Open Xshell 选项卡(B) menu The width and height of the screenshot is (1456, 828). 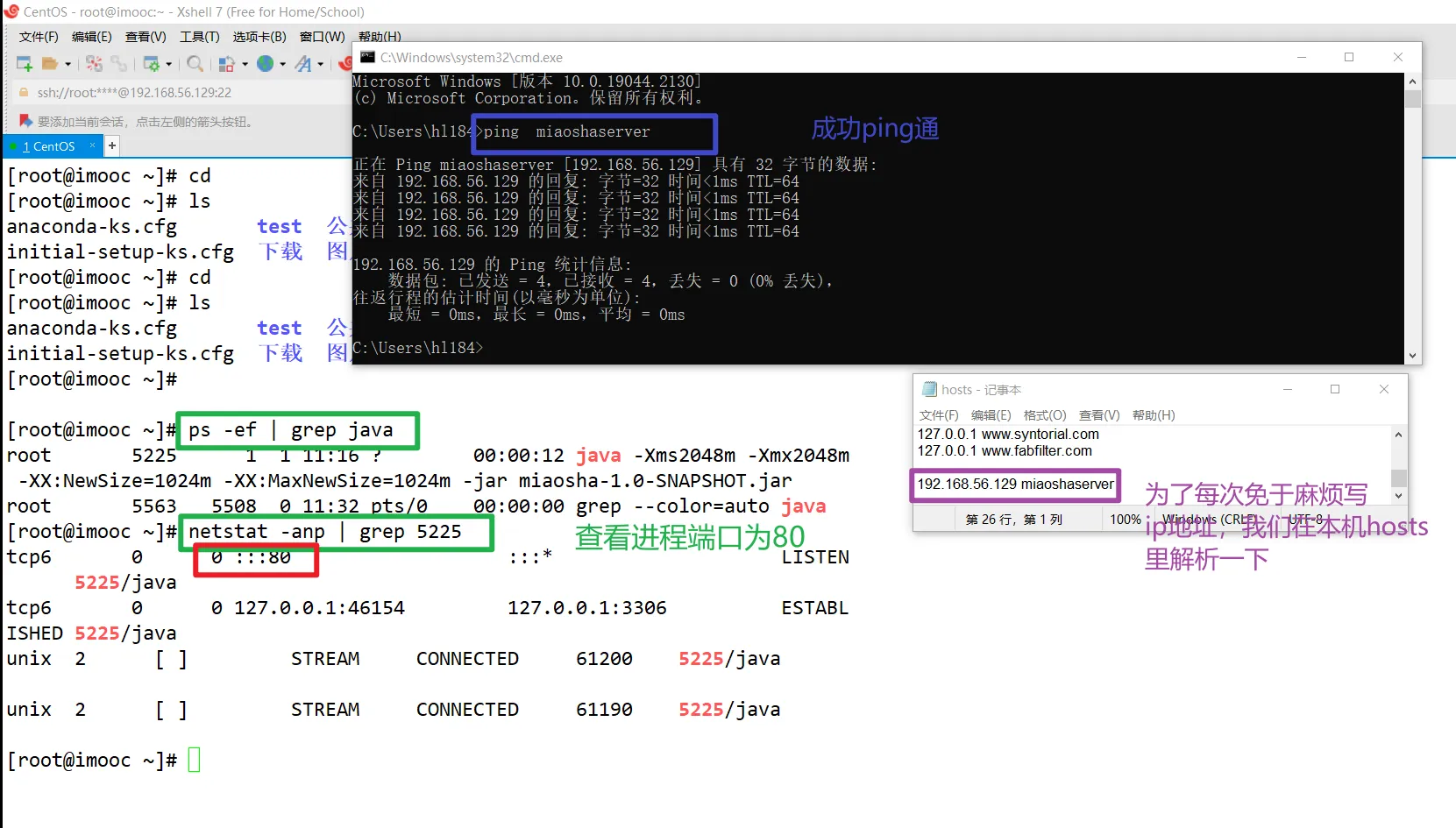point(259,37)
